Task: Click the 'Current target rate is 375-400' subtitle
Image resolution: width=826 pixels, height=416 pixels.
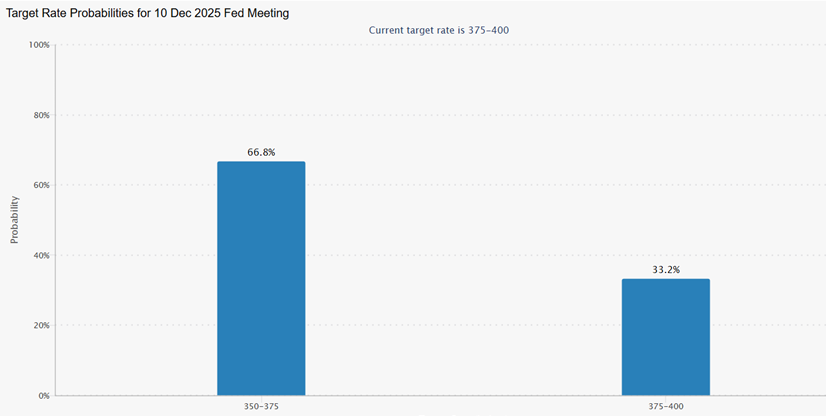Action: (440, 30)
